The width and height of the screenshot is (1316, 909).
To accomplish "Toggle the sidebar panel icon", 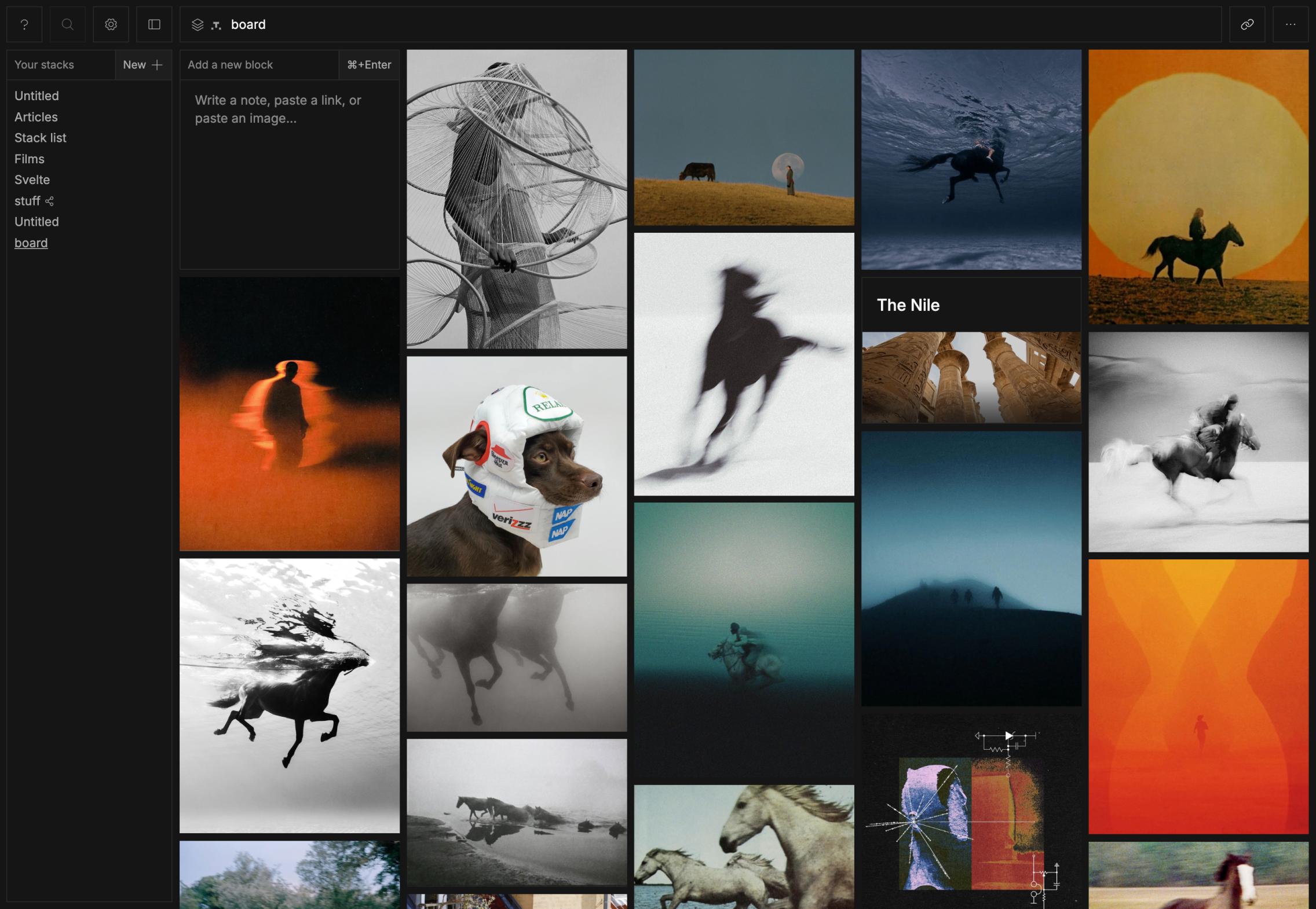I will (x=154, y=24).
